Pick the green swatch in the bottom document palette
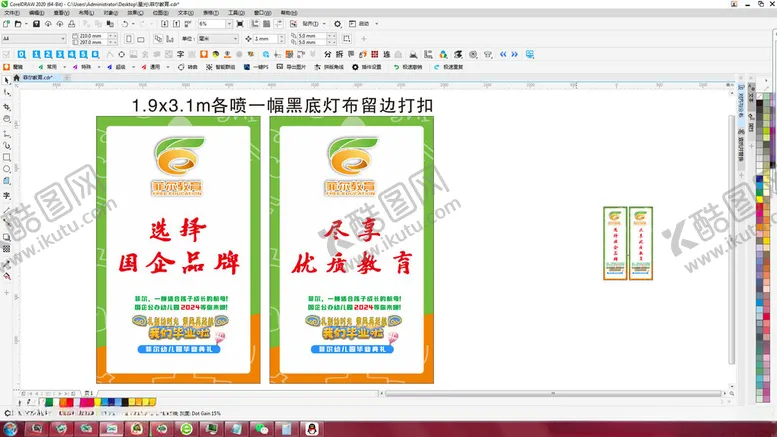This screenshot has height=437, width=777. [49, 402]
